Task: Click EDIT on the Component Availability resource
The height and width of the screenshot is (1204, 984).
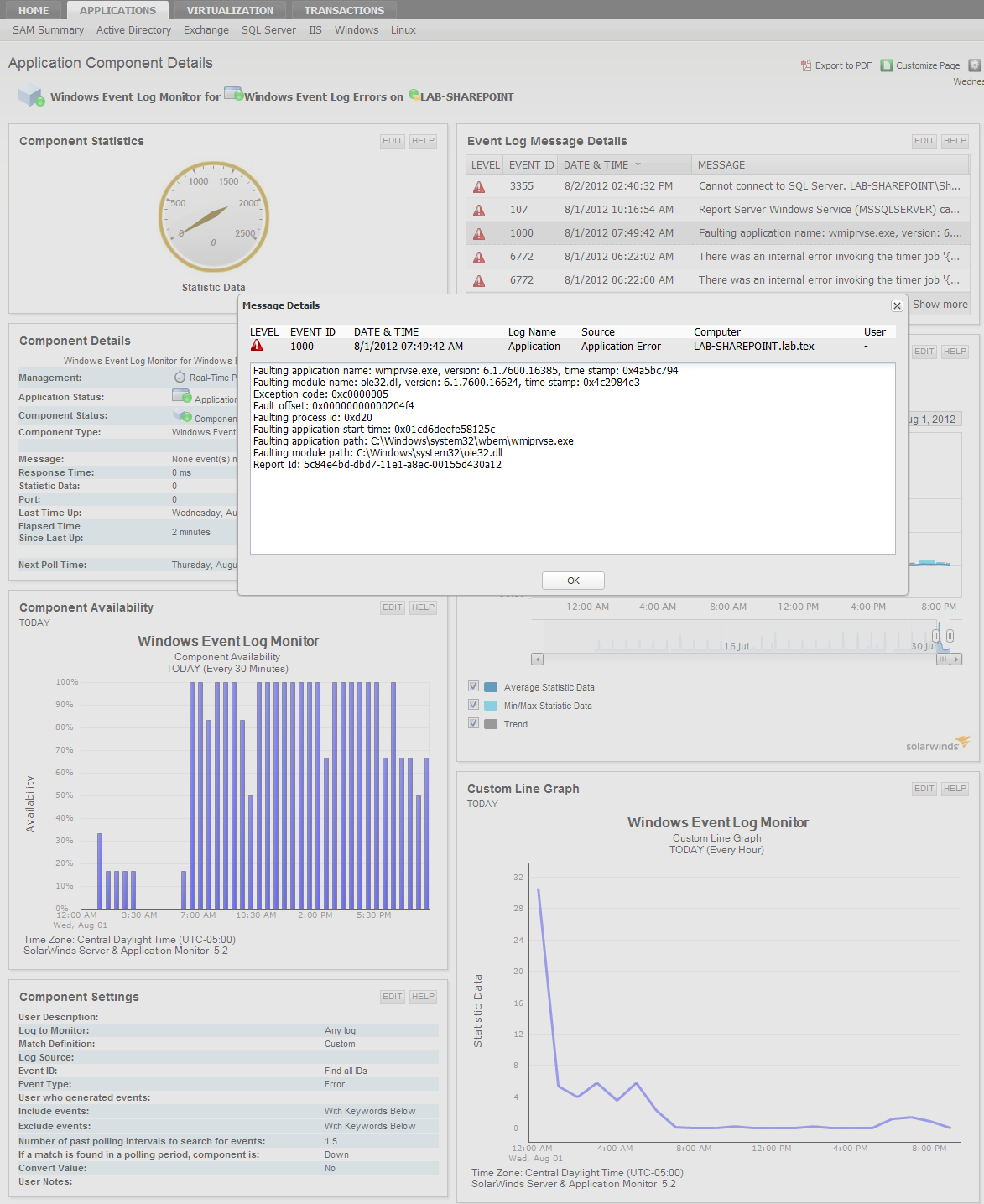Action: pos(392,607)
